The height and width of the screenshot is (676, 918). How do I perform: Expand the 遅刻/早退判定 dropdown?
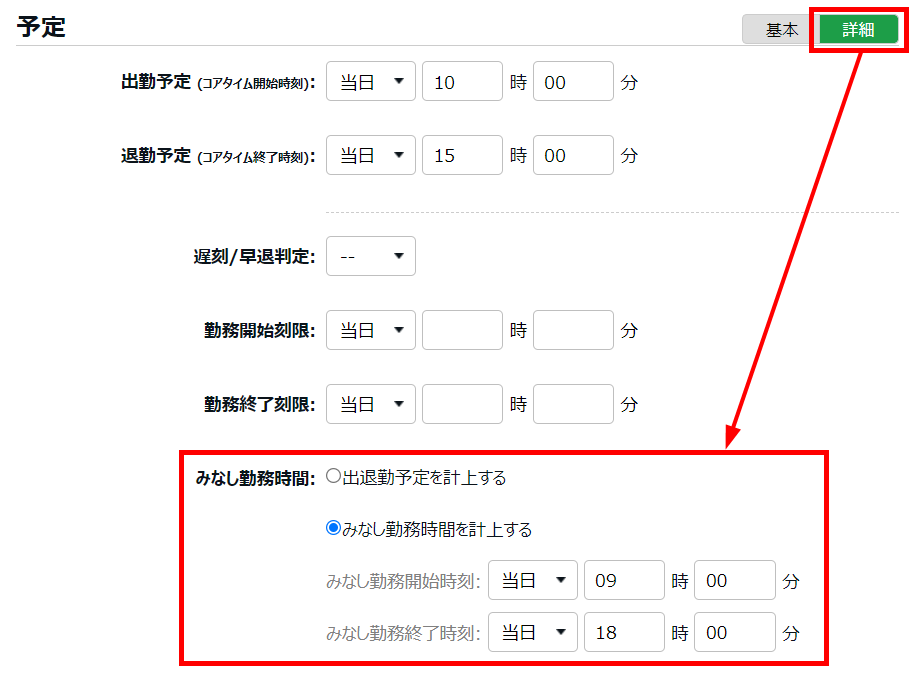click(x=371, y=256)
